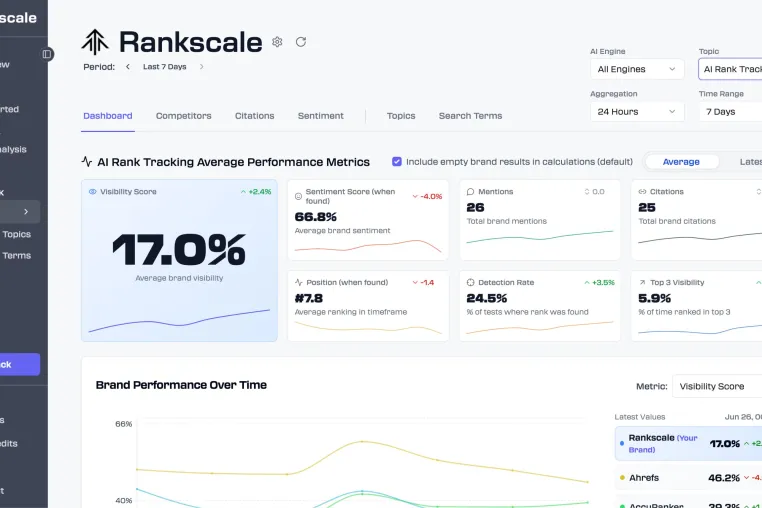Click the Citations link icon
Viewport: 762px width, 508px height.
[642, 192]
